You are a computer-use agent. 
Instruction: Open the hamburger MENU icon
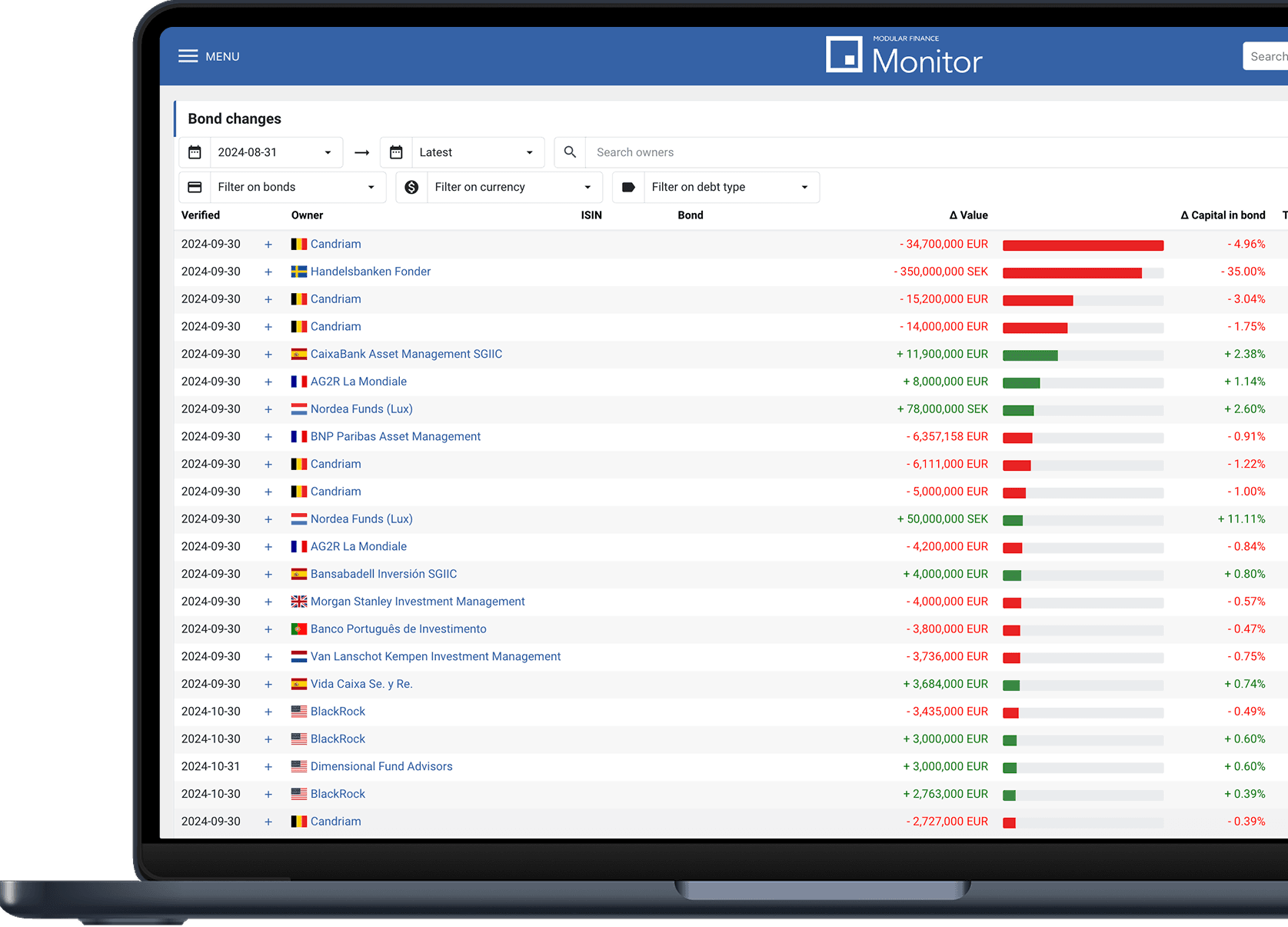tap(188, 56)
